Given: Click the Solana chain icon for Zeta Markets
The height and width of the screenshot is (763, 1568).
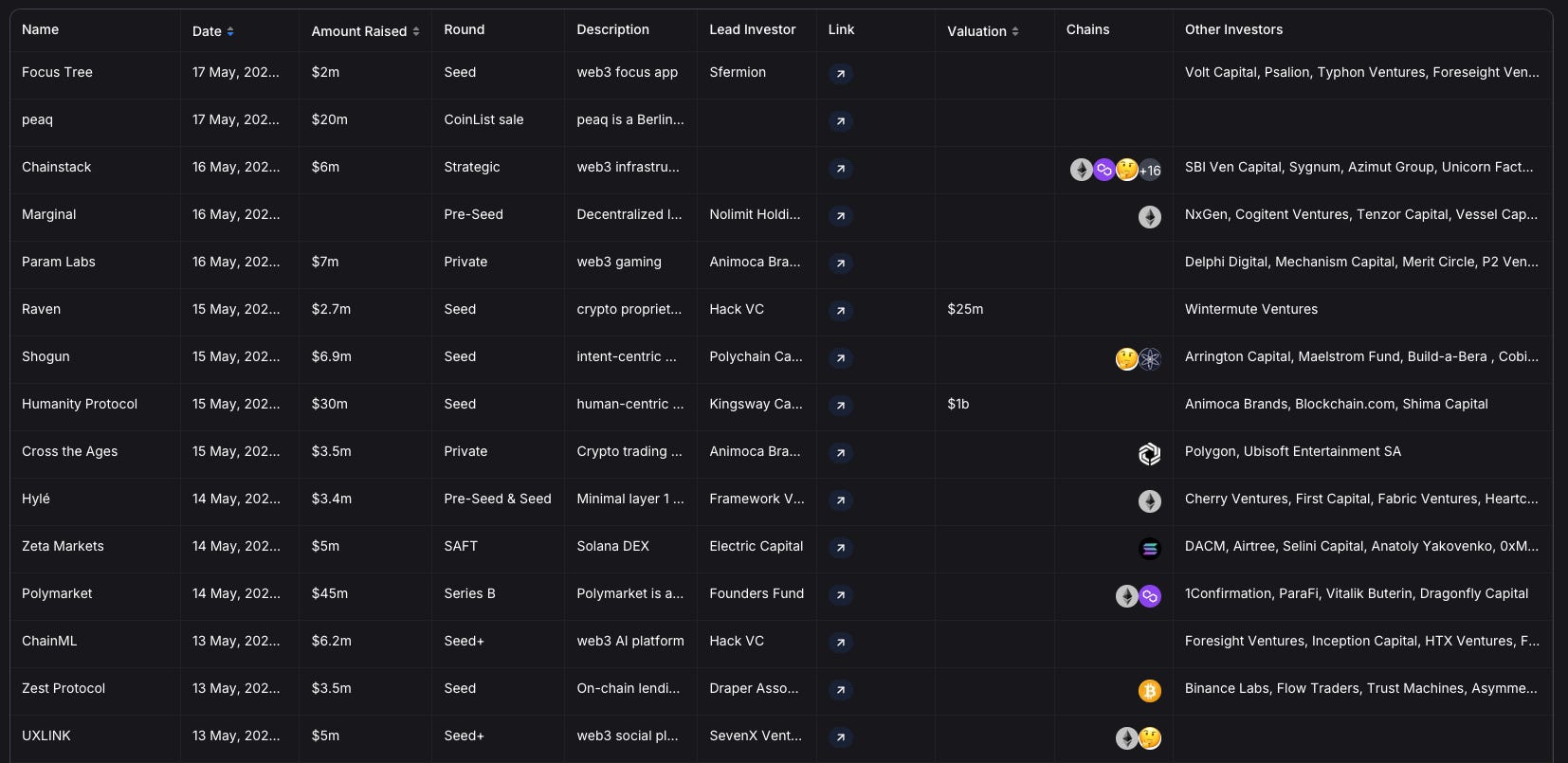Looking at the screenshot, I should tap(1150, 549).
